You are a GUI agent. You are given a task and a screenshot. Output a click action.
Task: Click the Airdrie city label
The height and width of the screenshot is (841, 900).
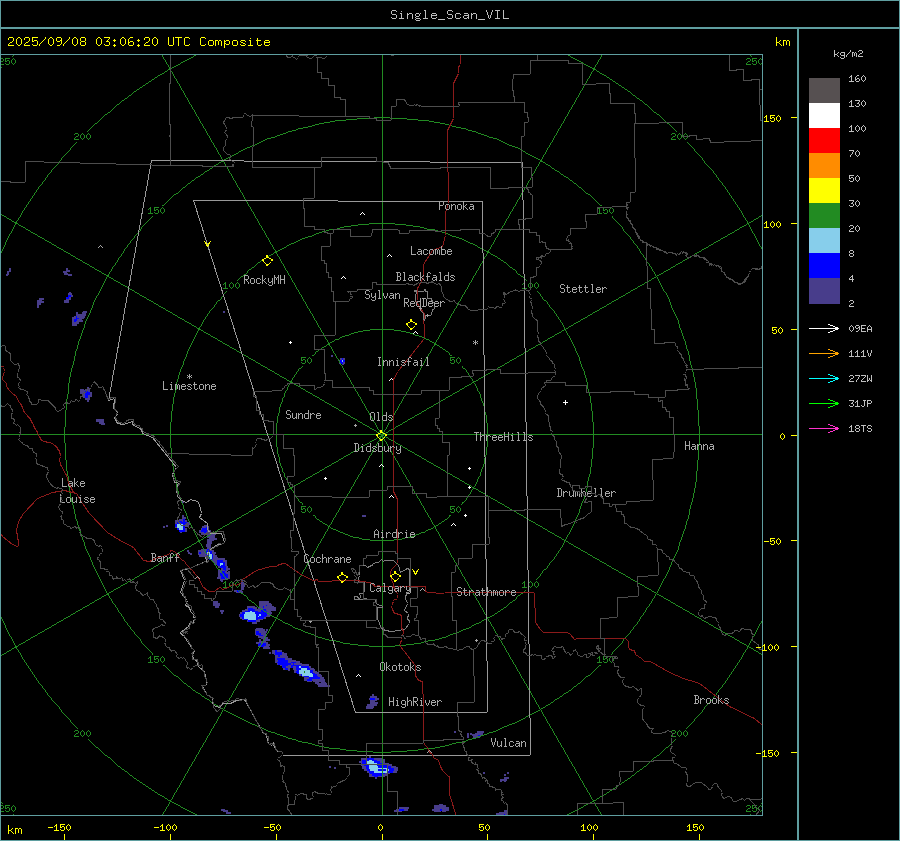coord(394,534)
